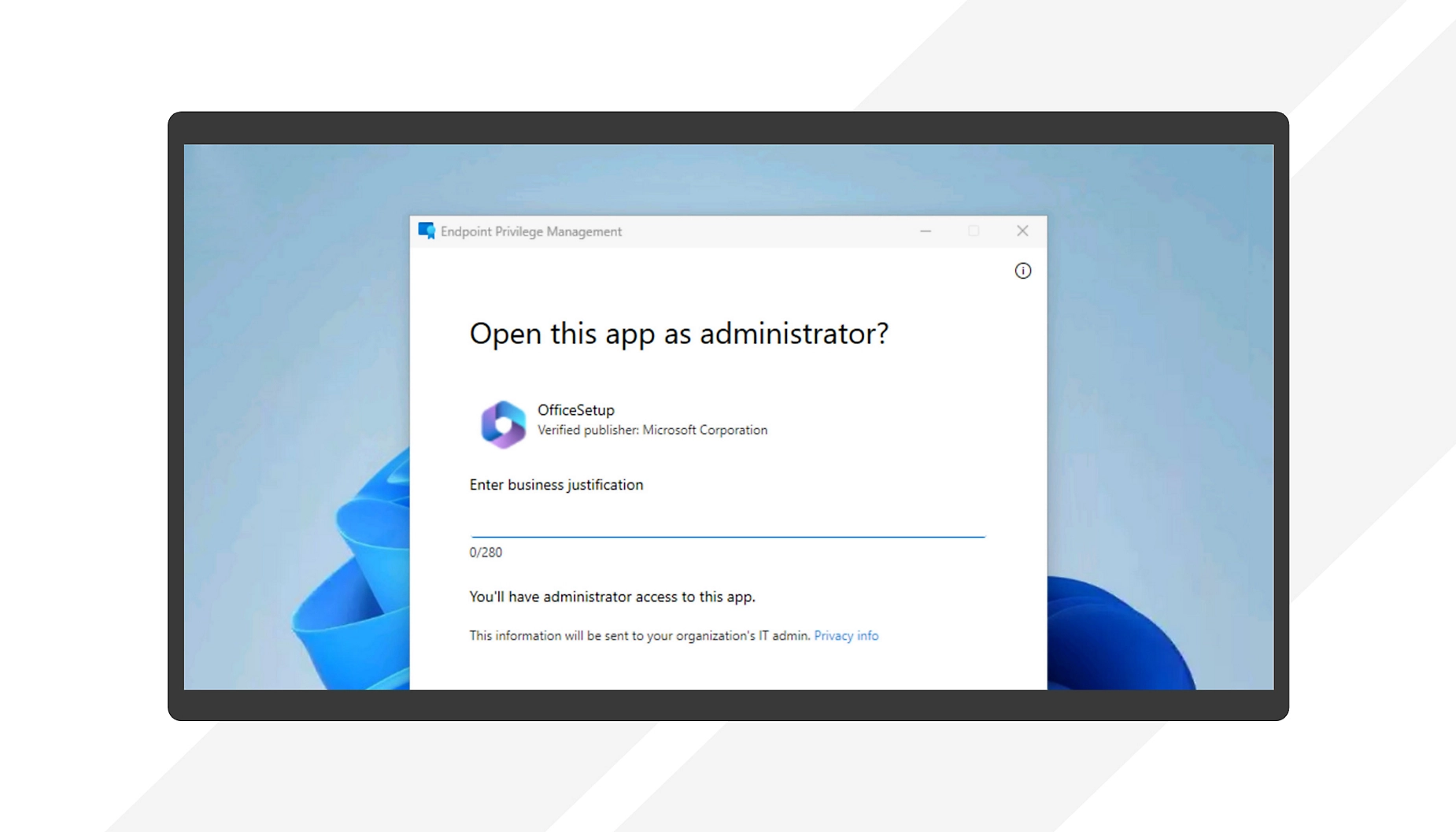Click the "Enter business justification" label
The width and height of the screenshot is (1456, 832).
click(x=556, y=485)
